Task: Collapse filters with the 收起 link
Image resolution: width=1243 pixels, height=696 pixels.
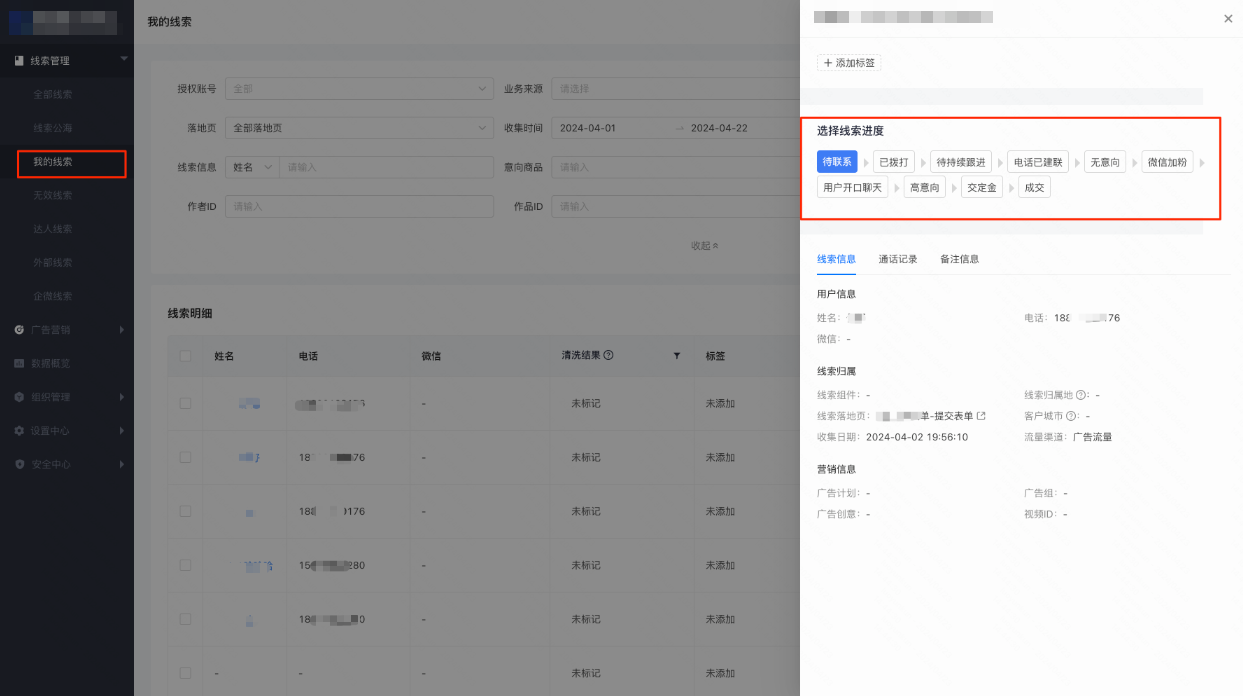Action: (x=703, y=244)
